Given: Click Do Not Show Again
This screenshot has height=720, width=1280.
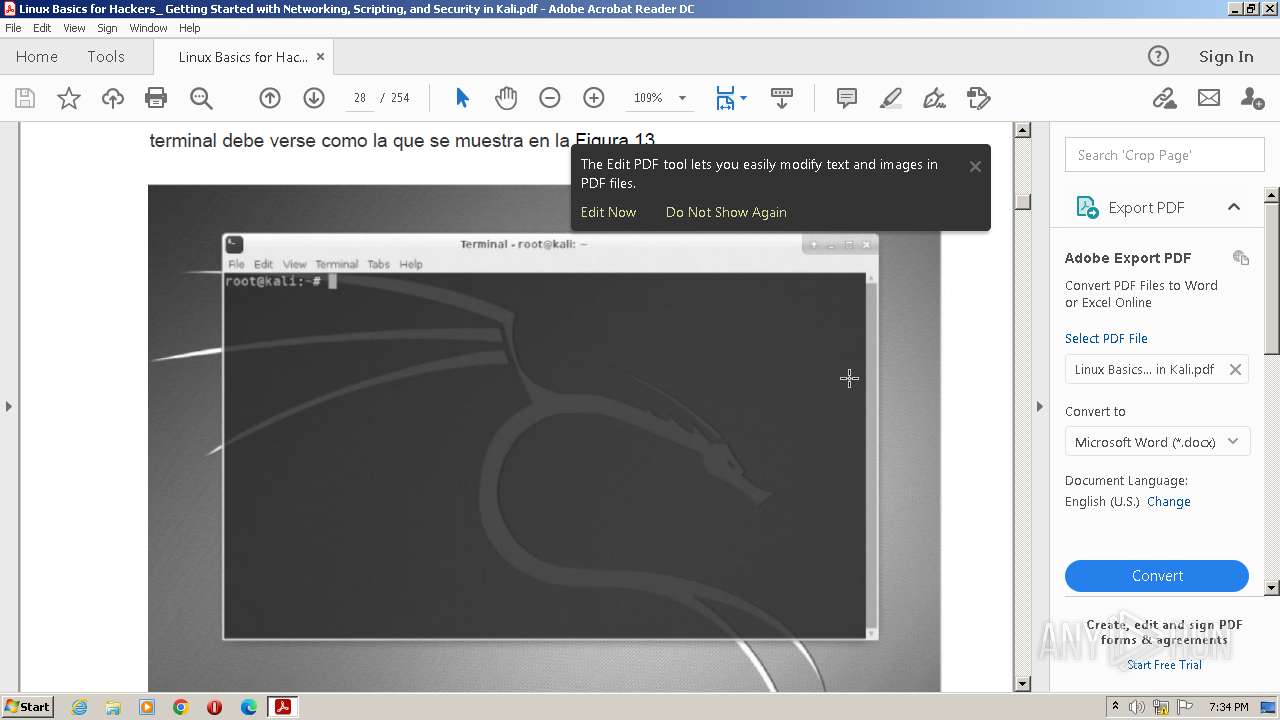Looking at the screenshot, I should [x=726, y=212].
